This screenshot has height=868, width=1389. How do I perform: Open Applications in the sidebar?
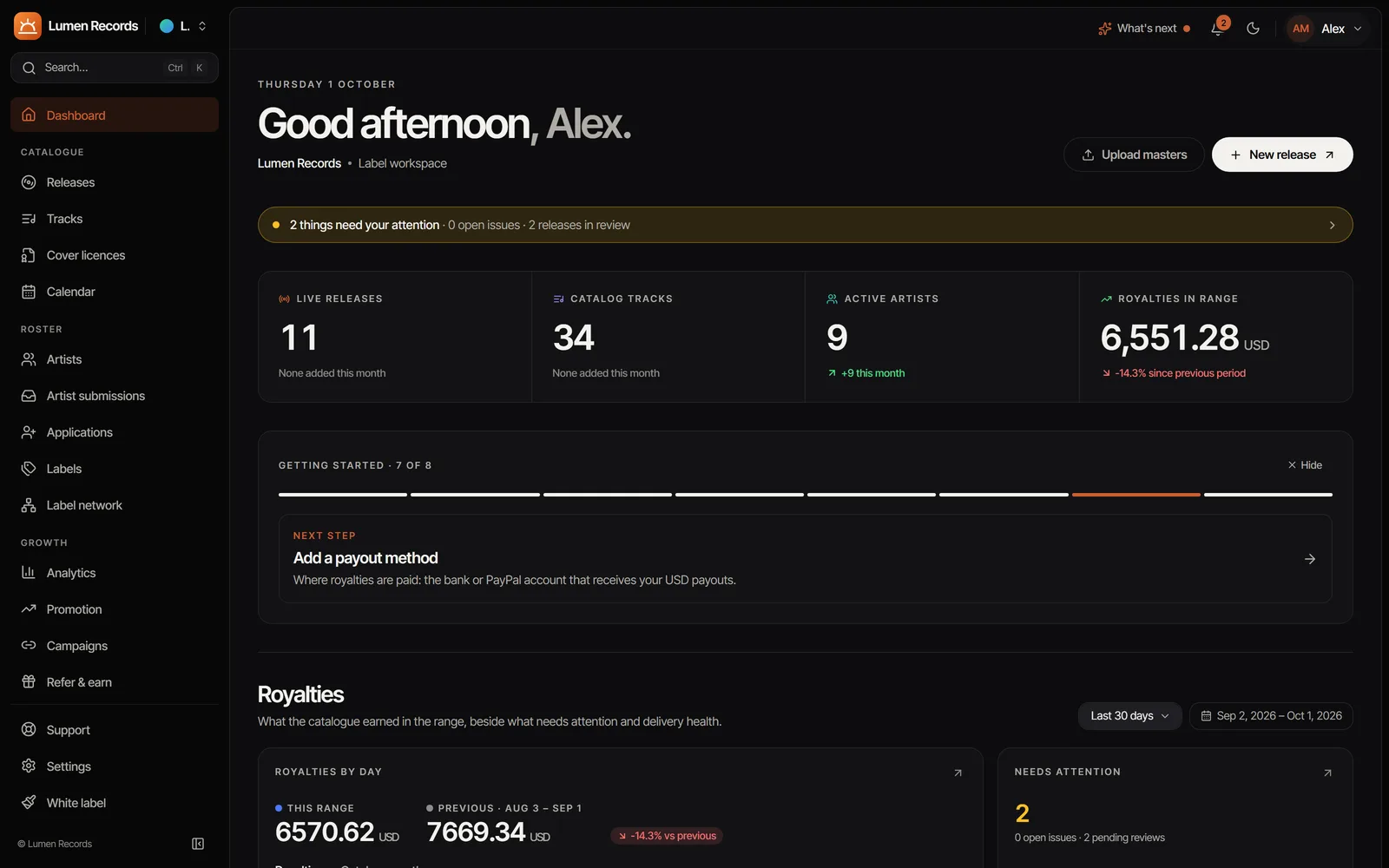[x=115, y=432]
